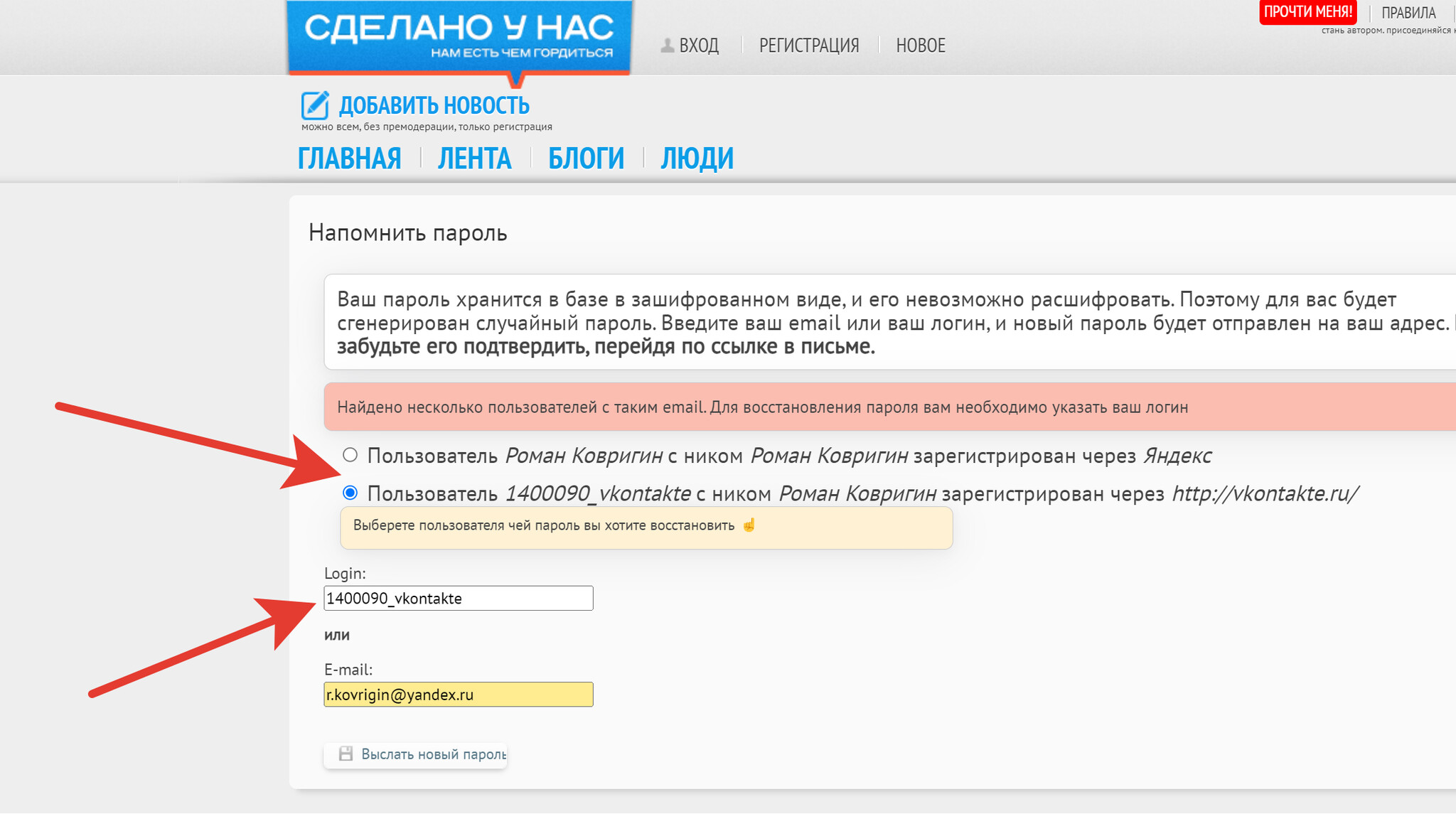Click the pointing hand emoji in hint
The height and width of the screenshot is (814, 1456).
[x=749, y=525]
